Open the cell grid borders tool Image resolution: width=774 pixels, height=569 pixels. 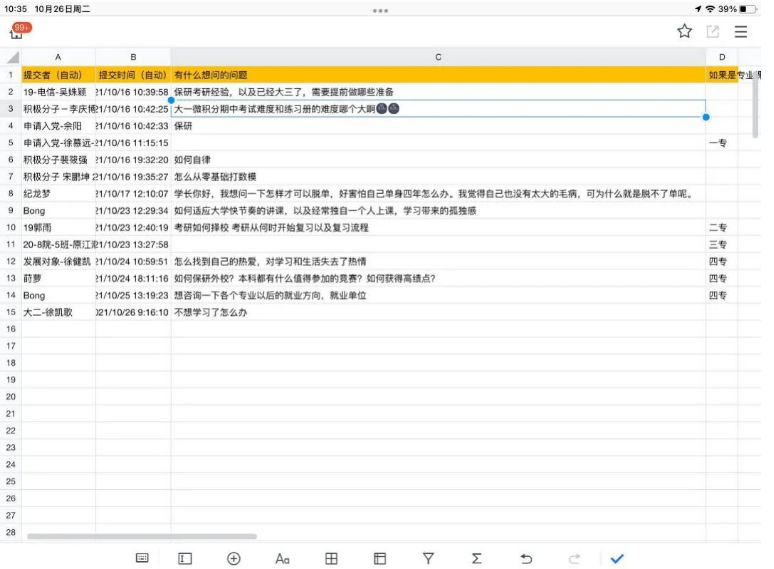tap(331, 558)
